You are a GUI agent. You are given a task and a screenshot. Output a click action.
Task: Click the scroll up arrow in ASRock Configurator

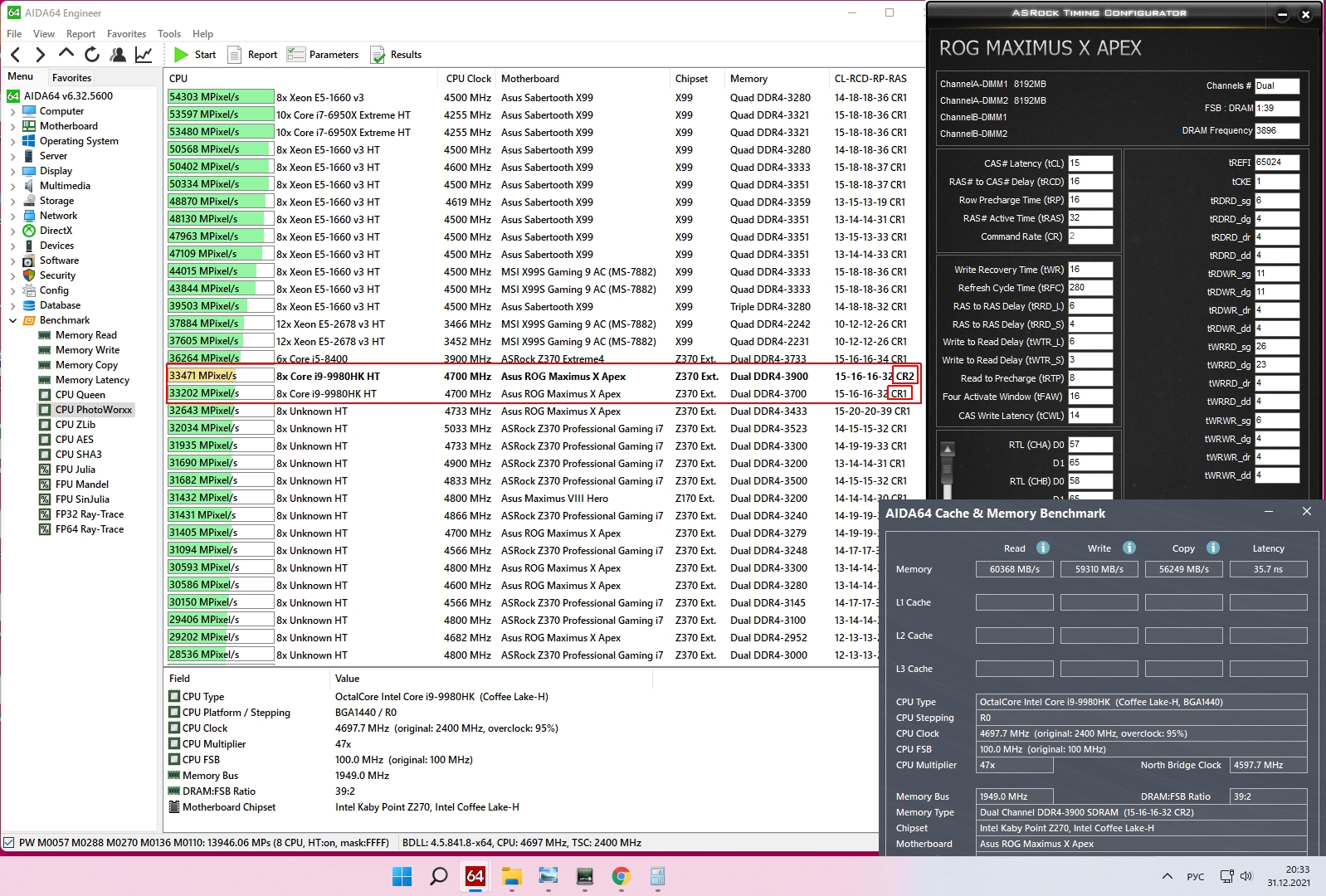947,449
